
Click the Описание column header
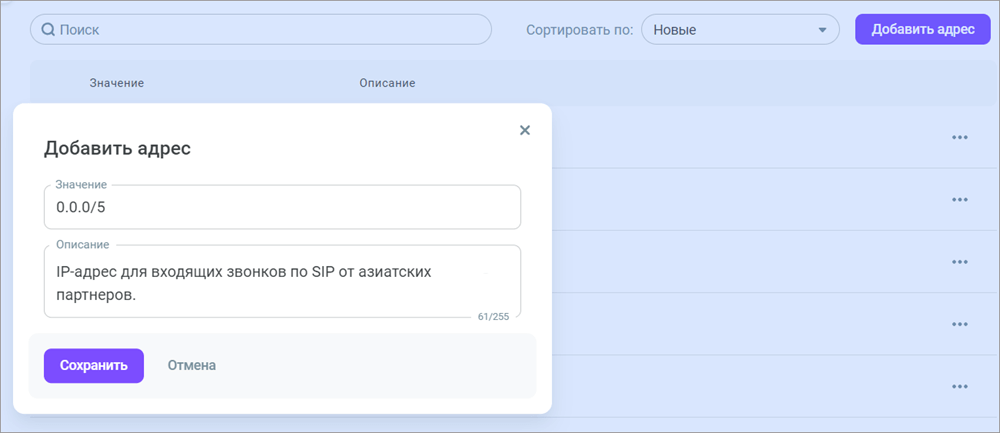[x=387, y=83]
